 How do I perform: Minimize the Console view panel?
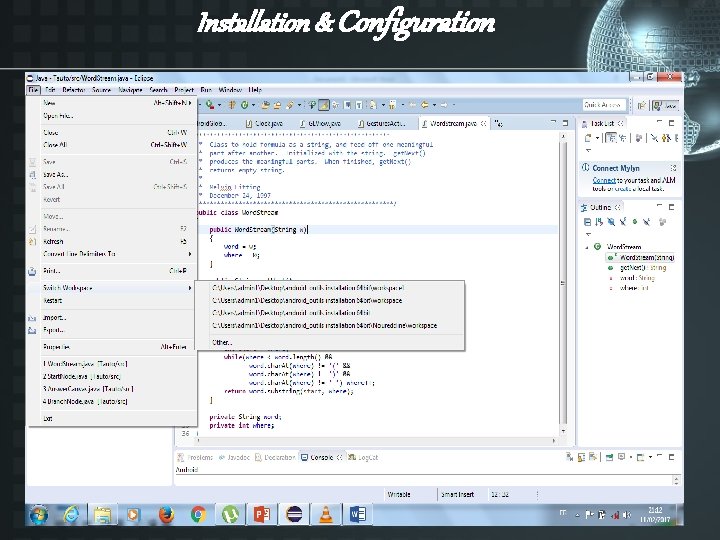(x=660, y=457)
